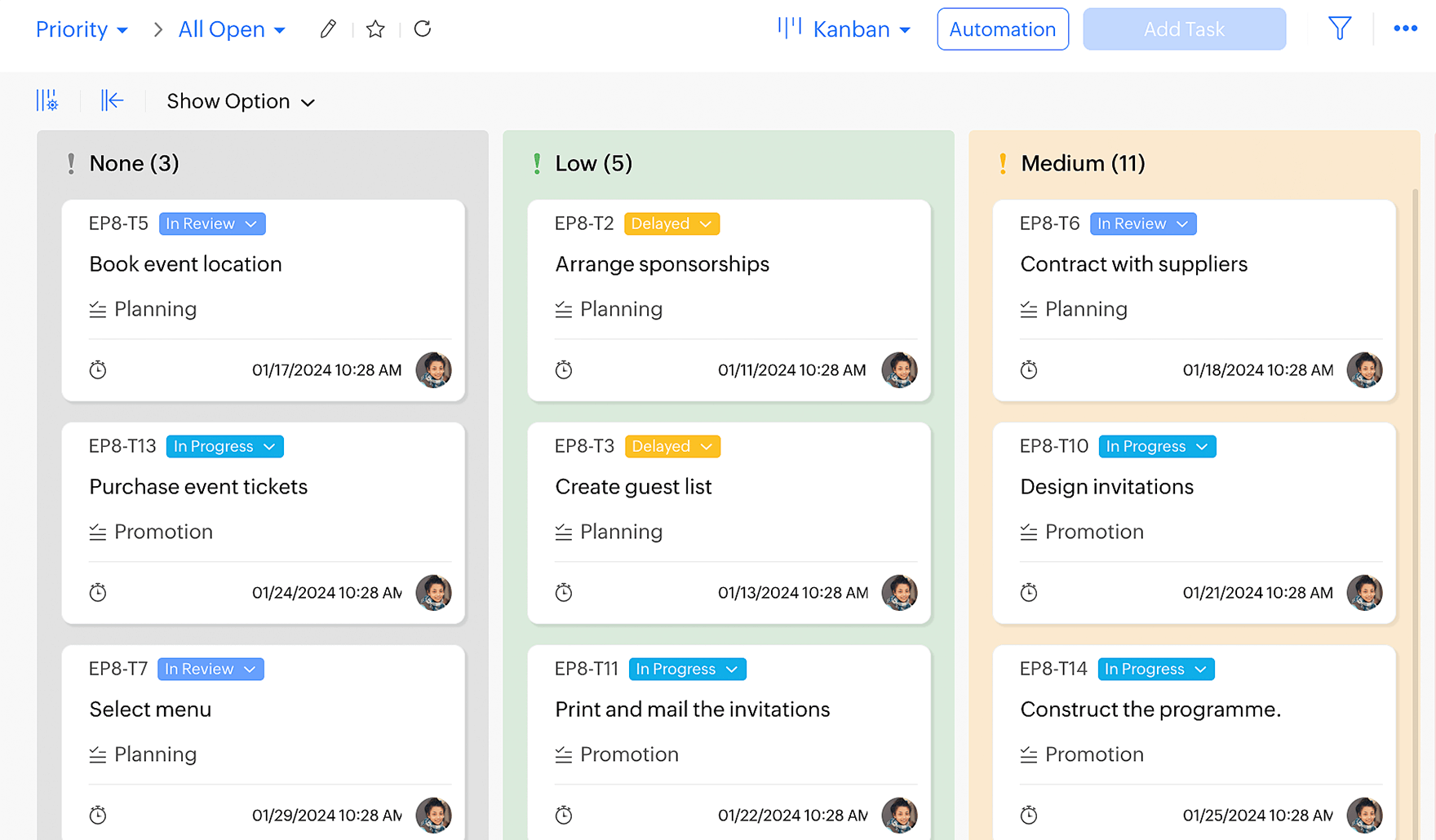This screenshot has height=840, width=1436.
Task: Click the pencil edit view icon
Action: point(328,29)
